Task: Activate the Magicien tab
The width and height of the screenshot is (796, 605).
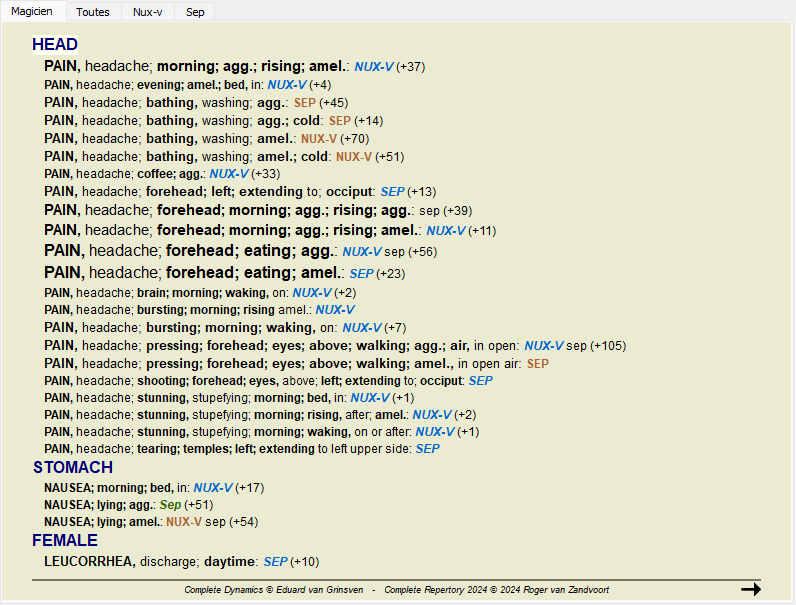Action: 32,12
